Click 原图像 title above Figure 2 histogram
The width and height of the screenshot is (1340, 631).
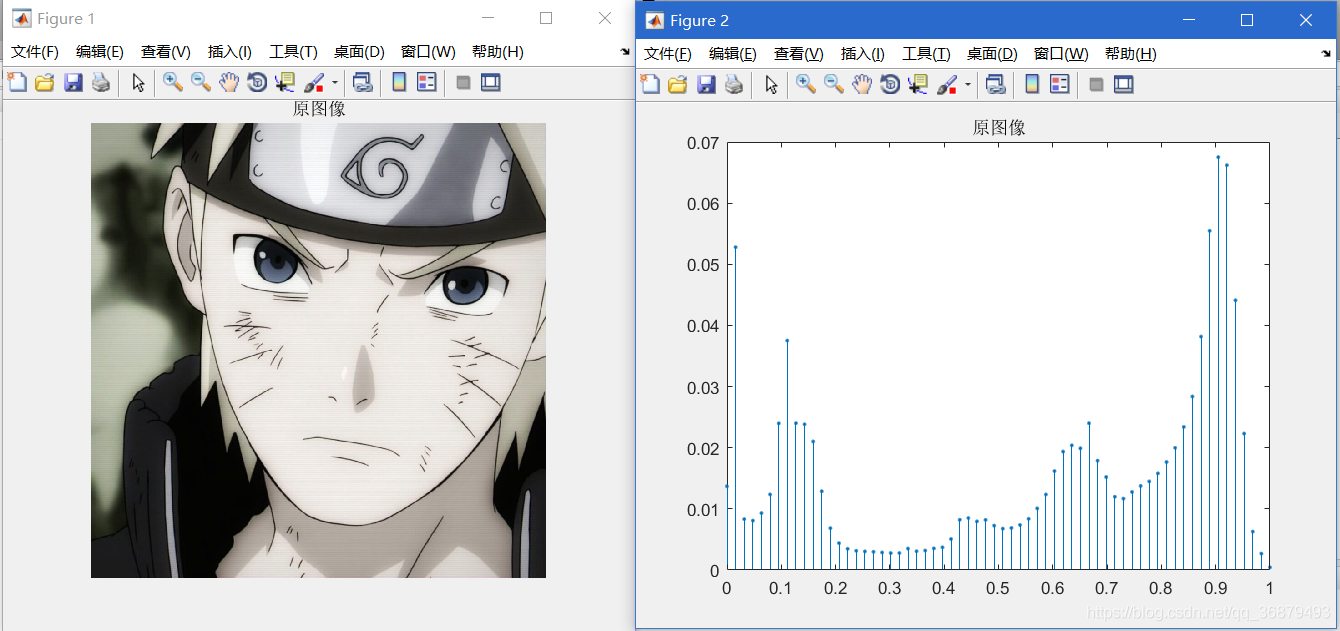point(999,128)
